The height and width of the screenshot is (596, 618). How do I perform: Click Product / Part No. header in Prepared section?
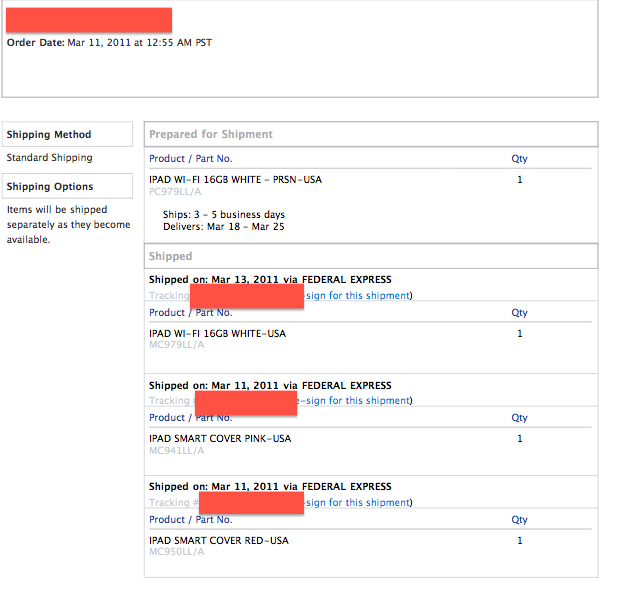191,158
